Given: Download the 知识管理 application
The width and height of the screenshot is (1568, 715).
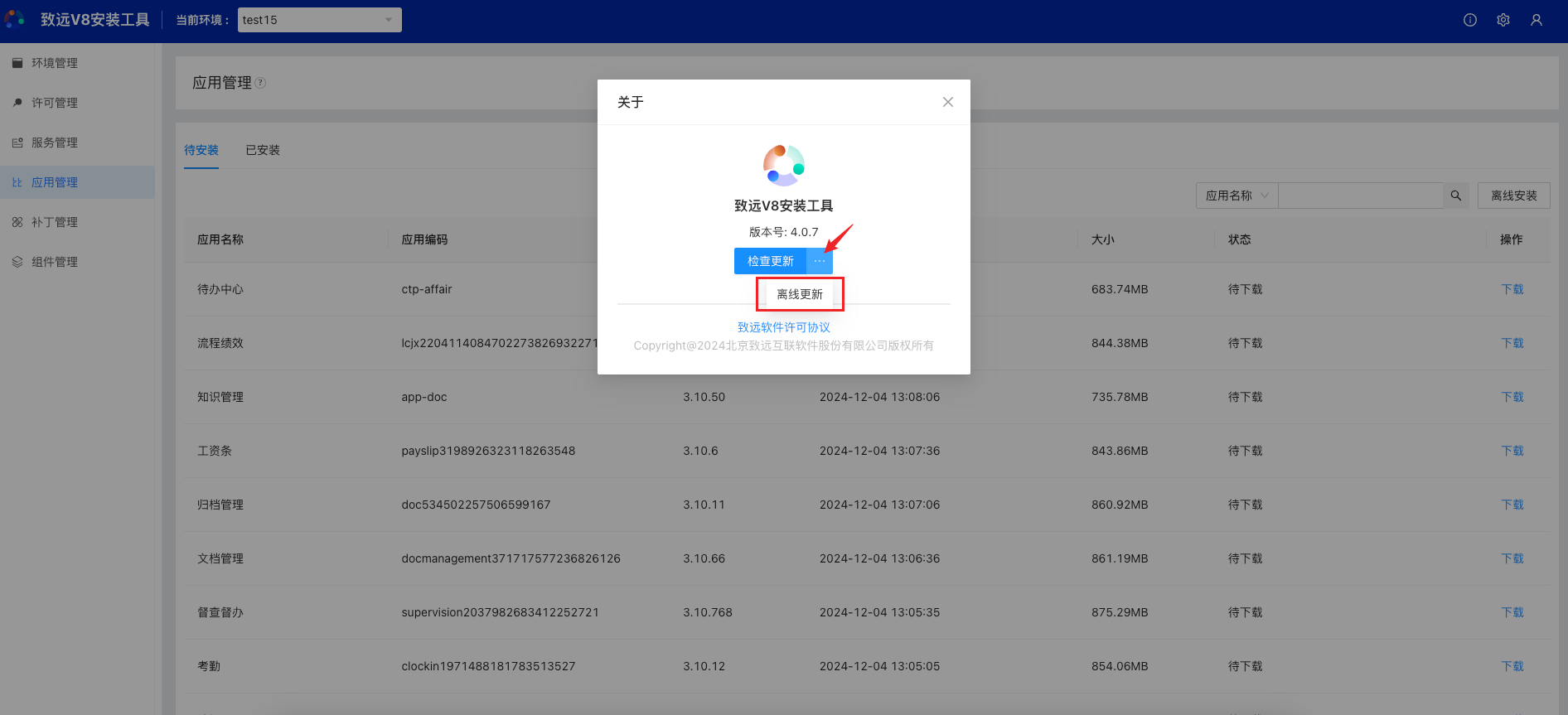Looking at the screenshot, I should [1512, 397].
